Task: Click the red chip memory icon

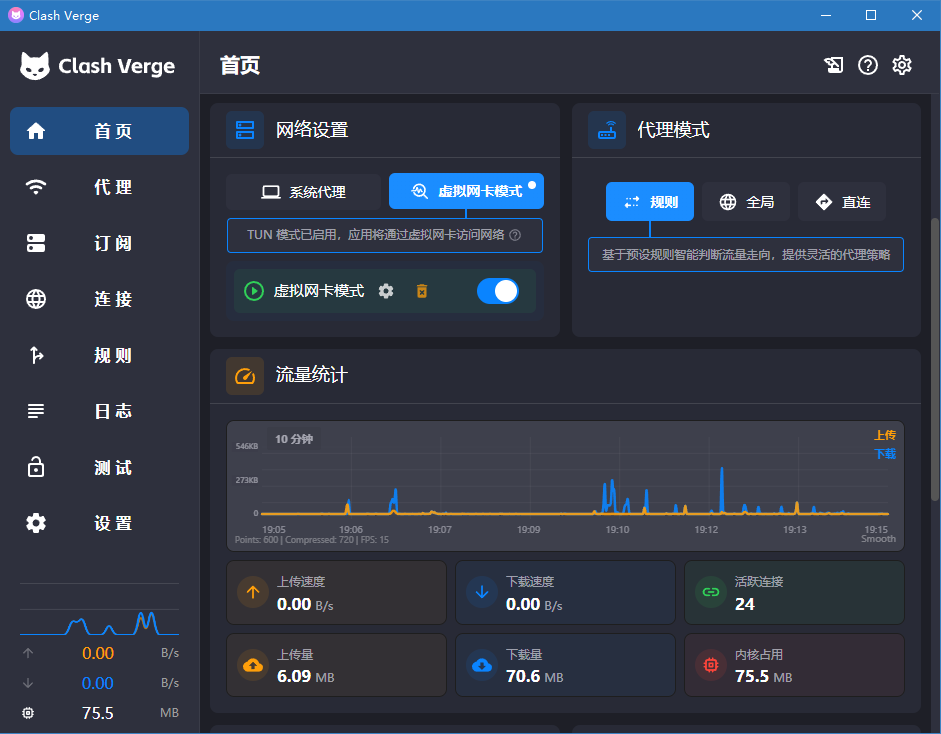Action: coord(711,665)
